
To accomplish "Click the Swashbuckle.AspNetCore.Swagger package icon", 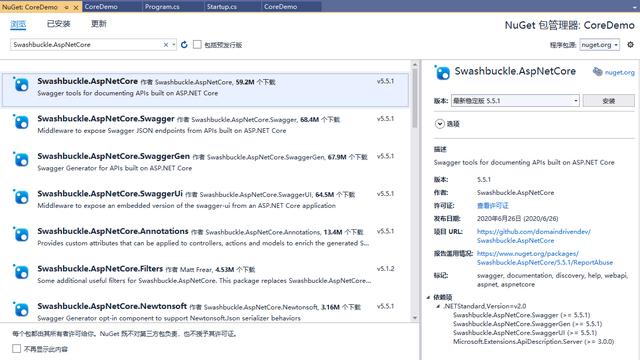I will click(x=21, y=122).
